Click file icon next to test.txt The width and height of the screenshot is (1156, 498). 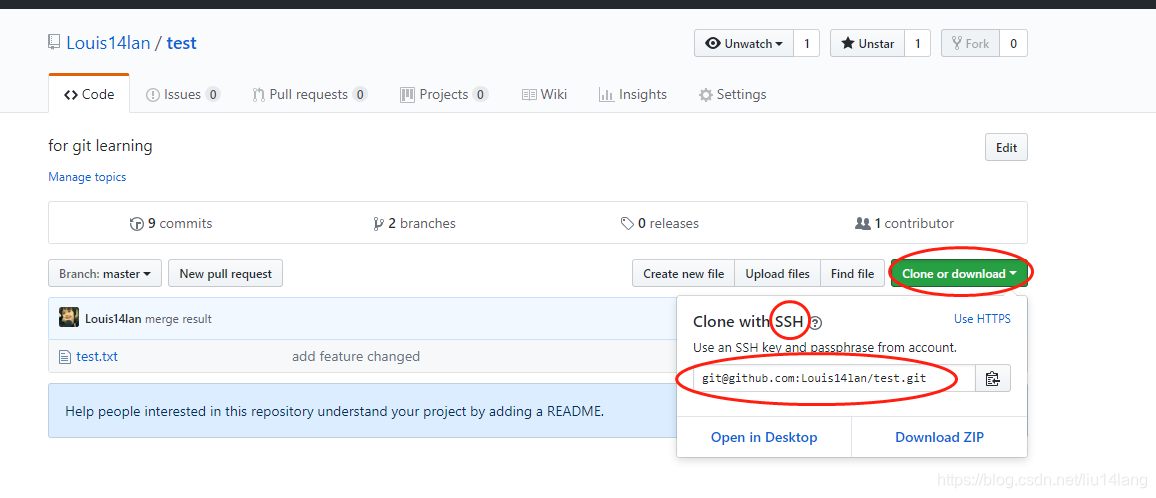pyautogui.click(x=65, y=357)
